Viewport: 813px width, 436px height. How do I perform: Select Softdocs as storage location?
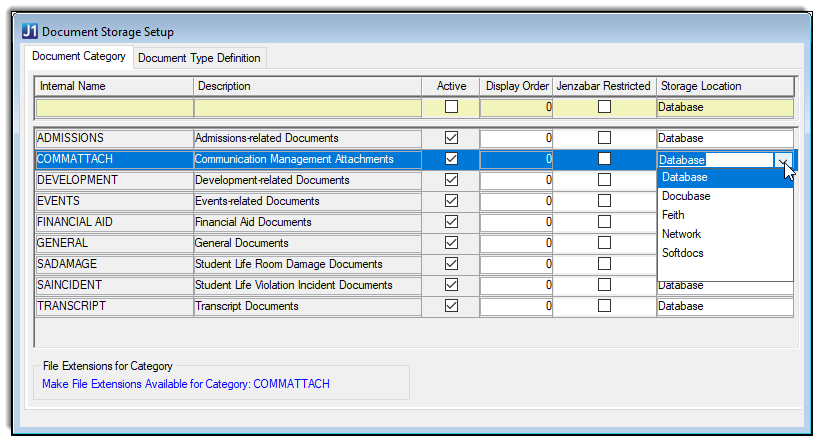pyautogui.click(x=683, y=253)
